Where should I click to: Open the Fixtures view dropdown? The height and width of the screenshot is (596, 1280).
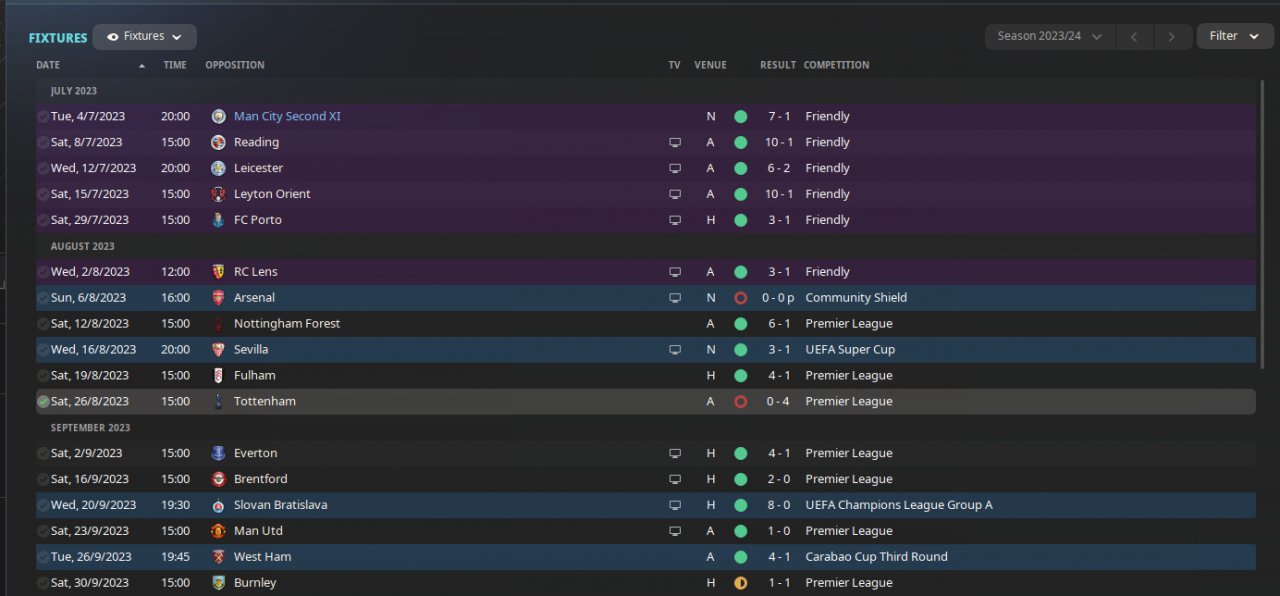click(x=144, y=37)
